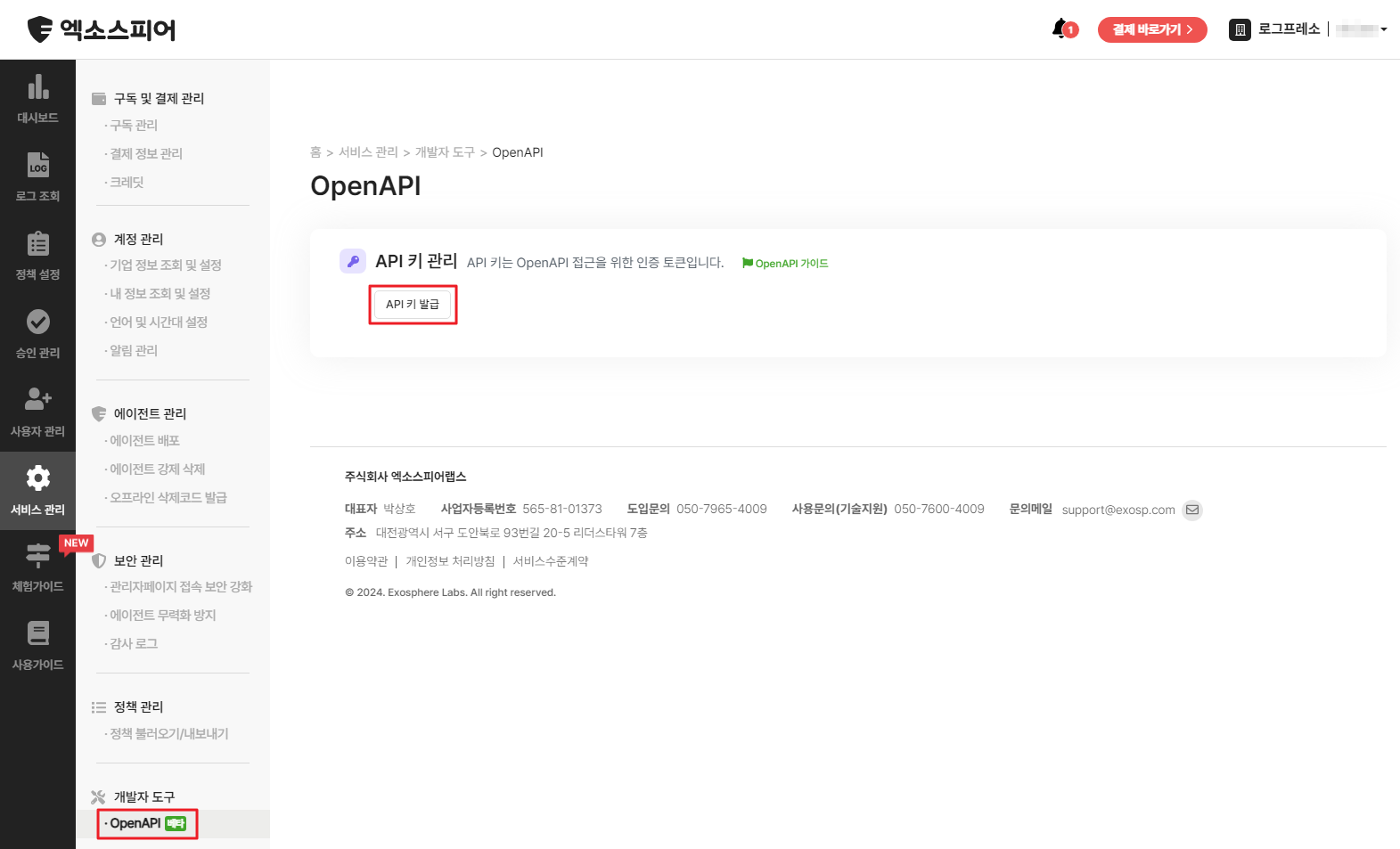Click the 개발자 도구 section heading
This screenshot has width=1400, height=849.
point(144,796)
